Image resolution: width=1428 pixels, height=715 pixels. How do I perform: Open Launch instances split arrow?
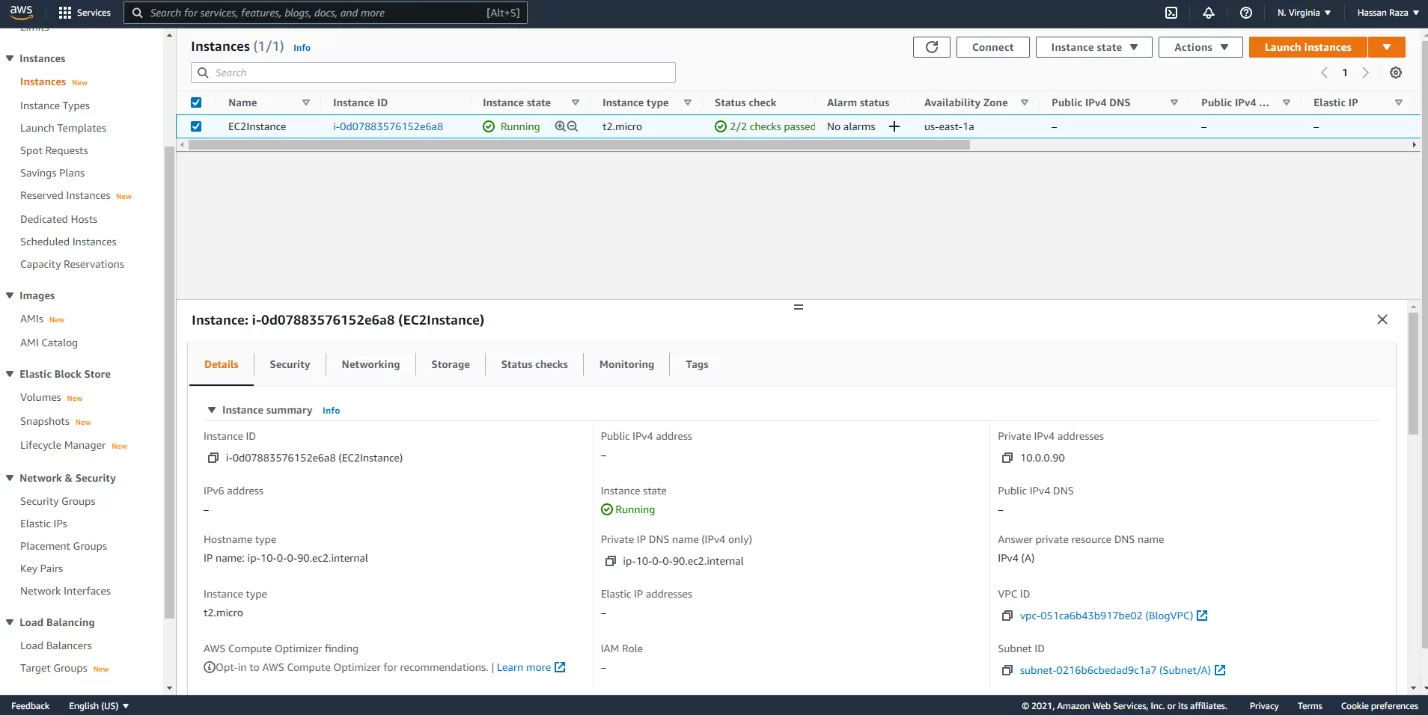1386,47
